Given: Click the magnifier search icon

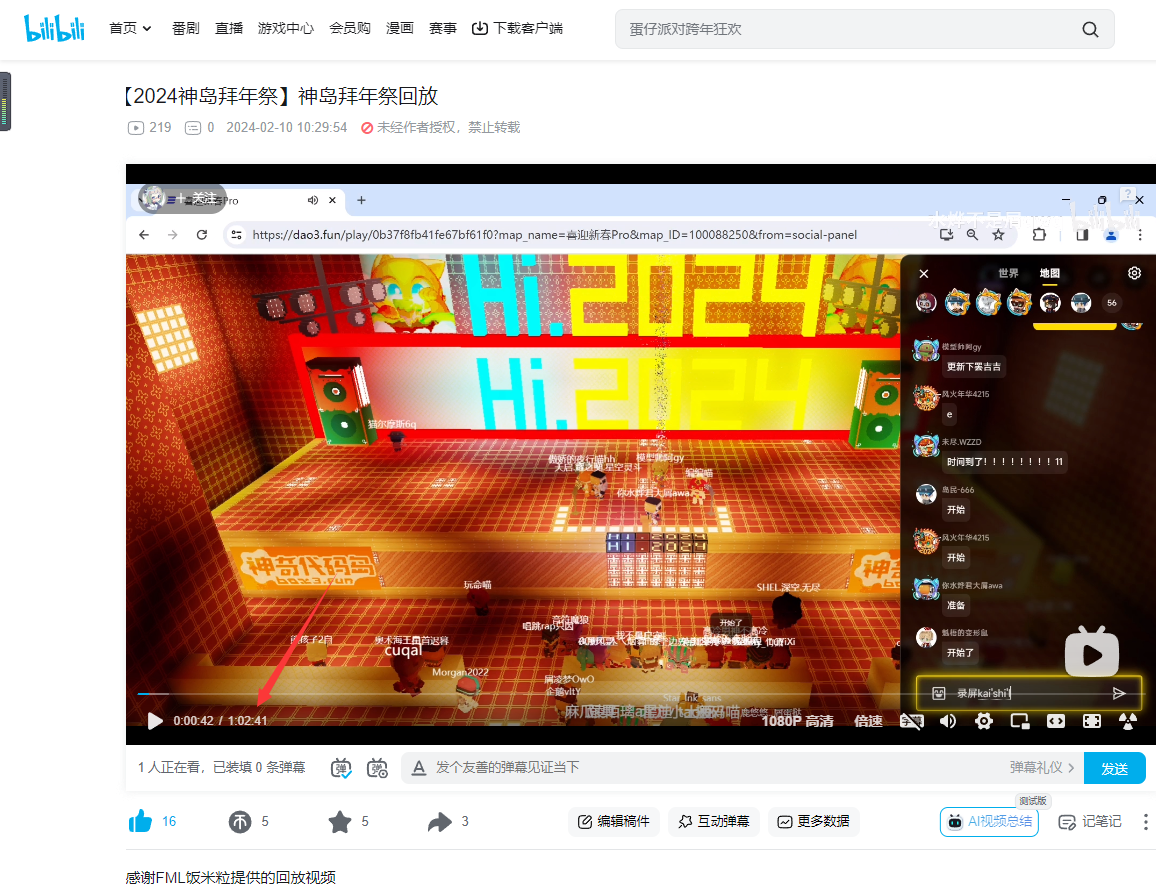Looking at the screenshot, I should (x=1090, y=29).
